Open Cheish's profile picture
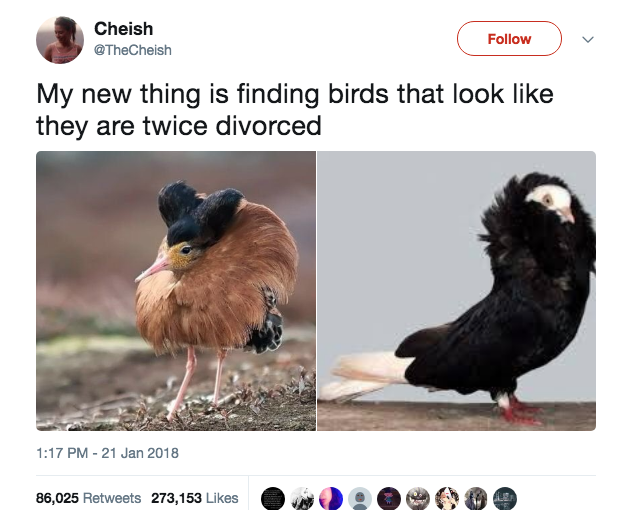627x510 pixels. coord(60,40)
